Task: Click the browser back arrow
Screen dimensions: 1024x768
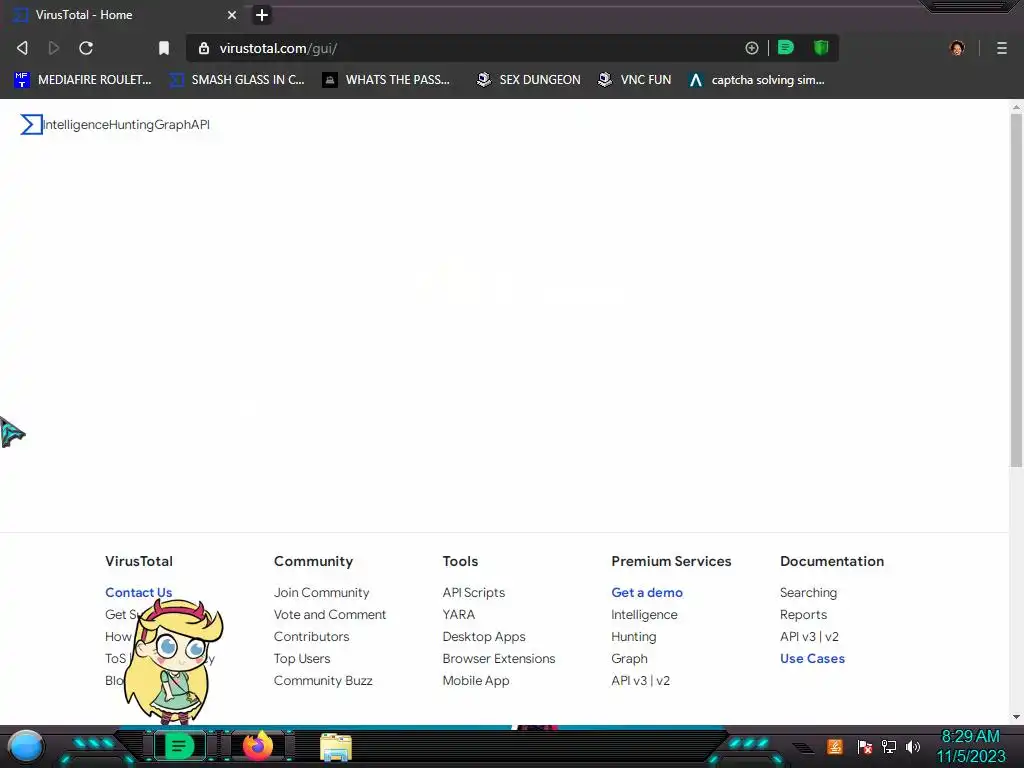Action: tap(22, 48)
